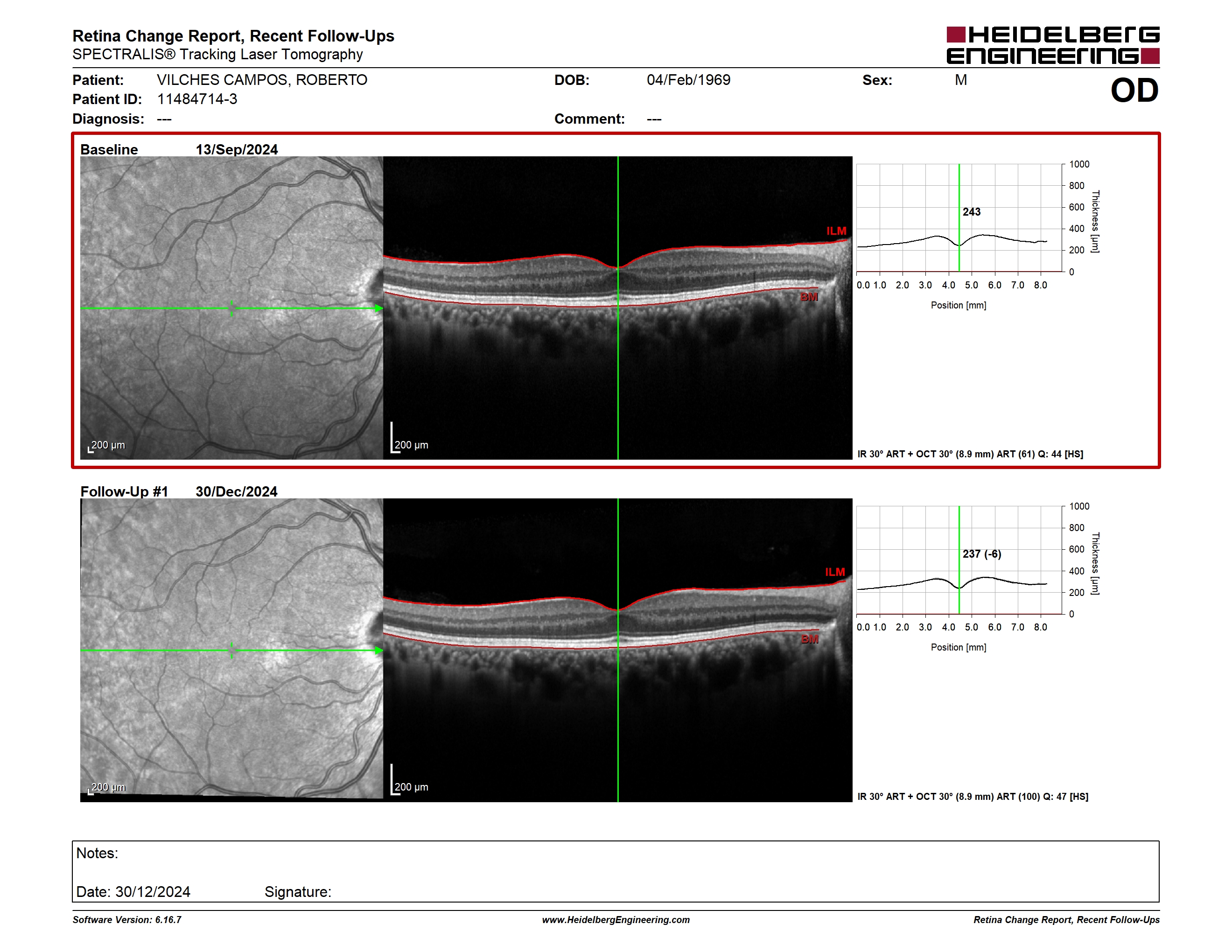Click Software Version: 6.16.7 text
The height and width of the screenshot is (952, 1232).
click(x=127, y=920)
